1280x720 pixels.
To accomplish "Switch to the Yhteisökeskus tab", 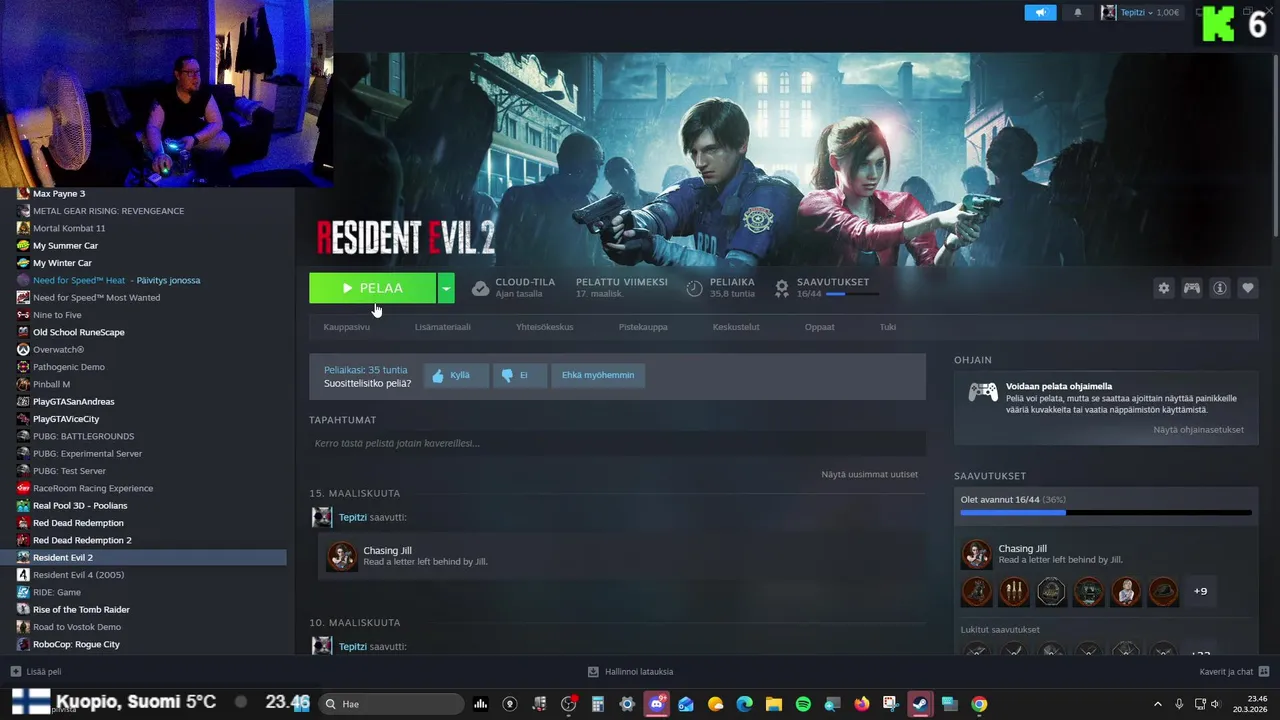I will coord(544,327).
